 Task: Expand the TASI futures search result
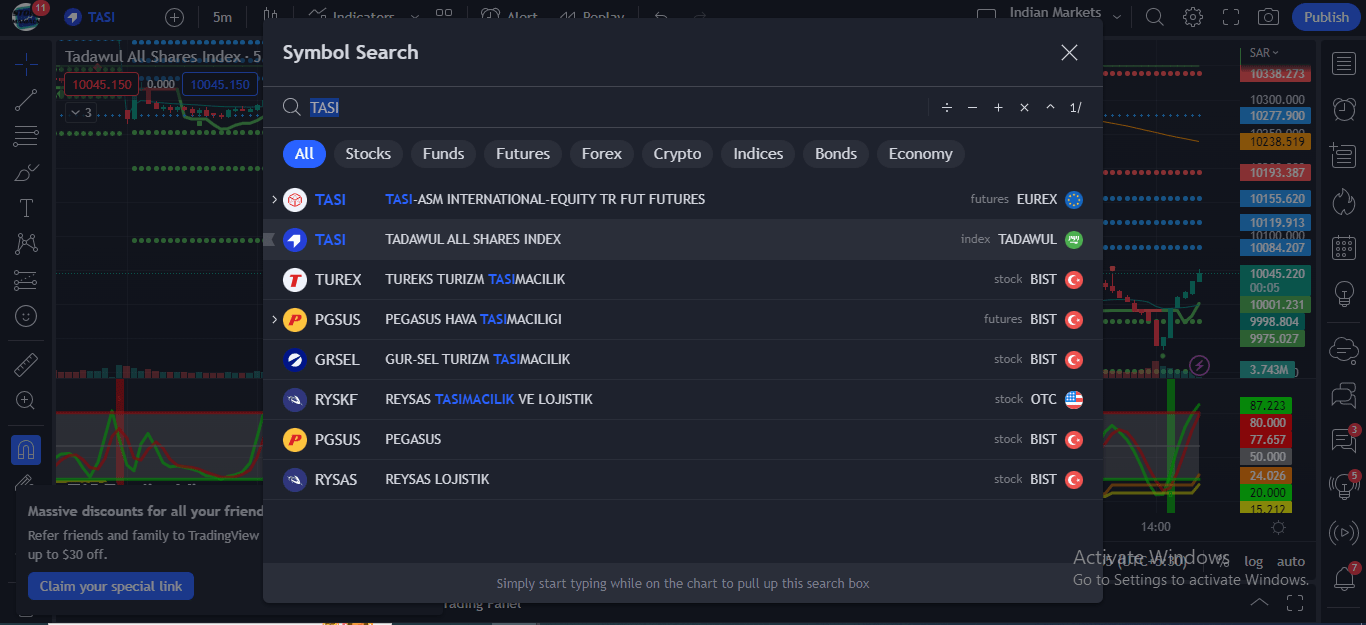[274, 199]
